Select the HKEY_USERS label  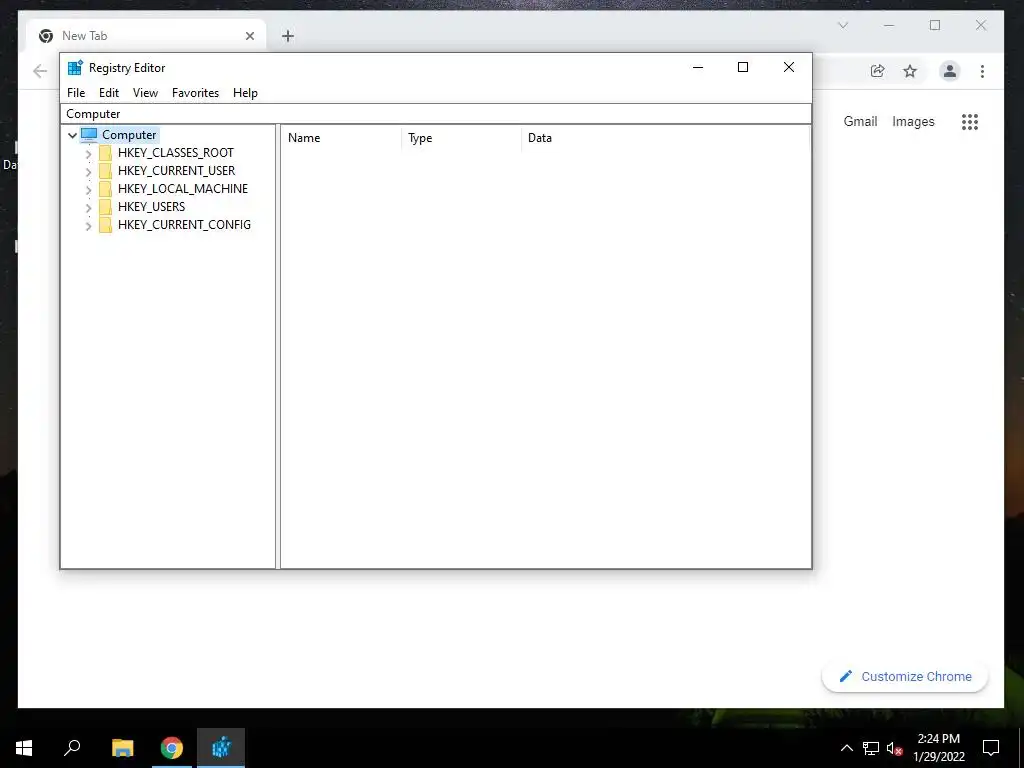[x=152, y=207]
